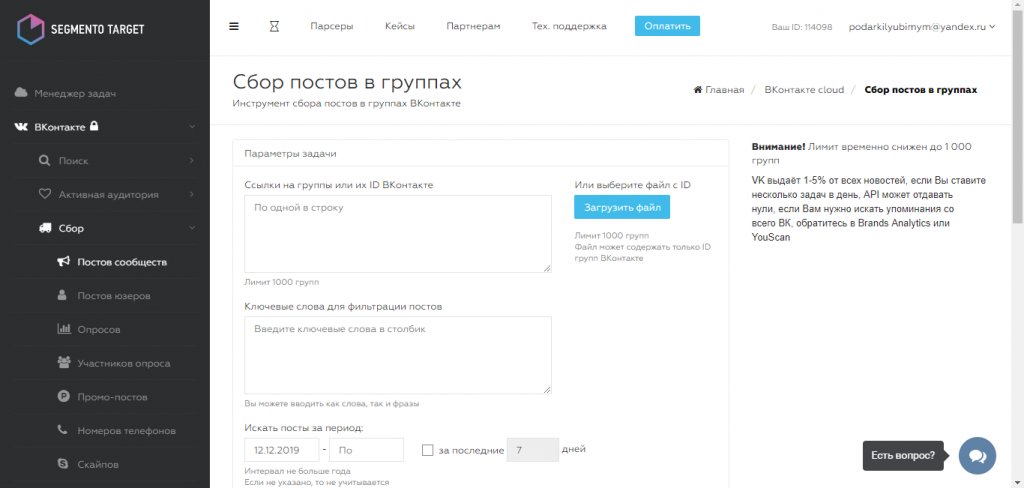Click the VK logo icon in sidebar
Viewport: 1024px width, 488px height.
pos(21,127)
